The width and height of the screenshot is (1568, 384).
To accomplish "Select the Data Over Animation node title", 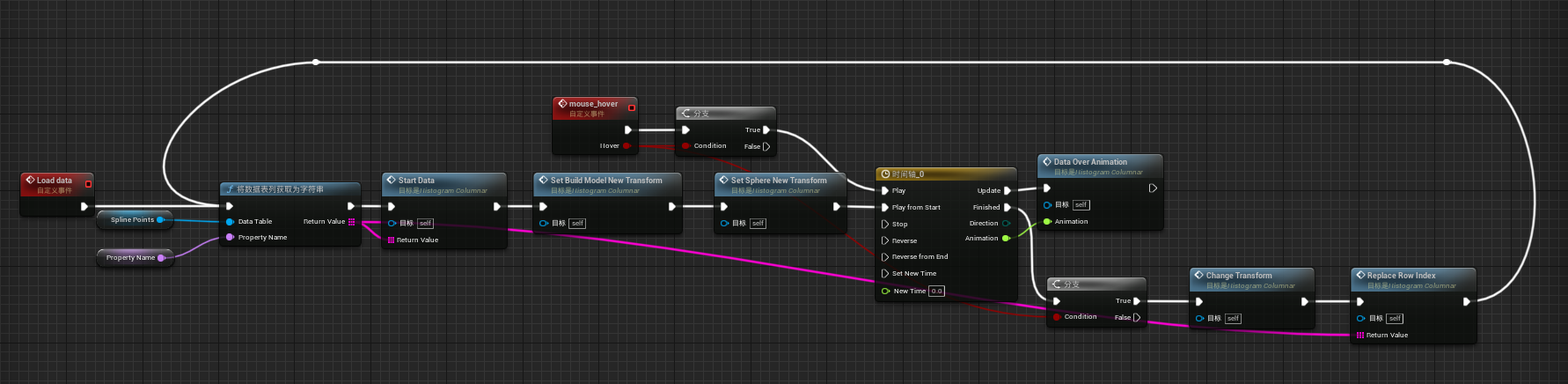I will point(1090,162).
